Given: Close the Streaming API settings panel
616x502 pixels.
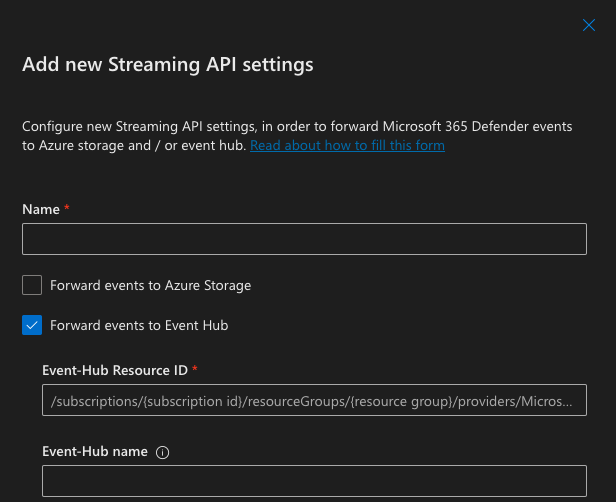Looking at the screenshot, I should tap(589, 25).
